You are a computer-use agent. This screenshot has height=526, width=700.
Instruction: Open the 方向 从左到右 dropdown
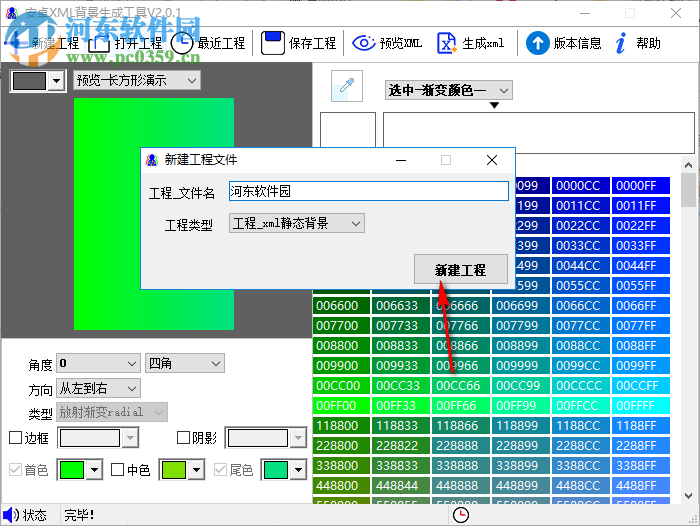(99, 388)
